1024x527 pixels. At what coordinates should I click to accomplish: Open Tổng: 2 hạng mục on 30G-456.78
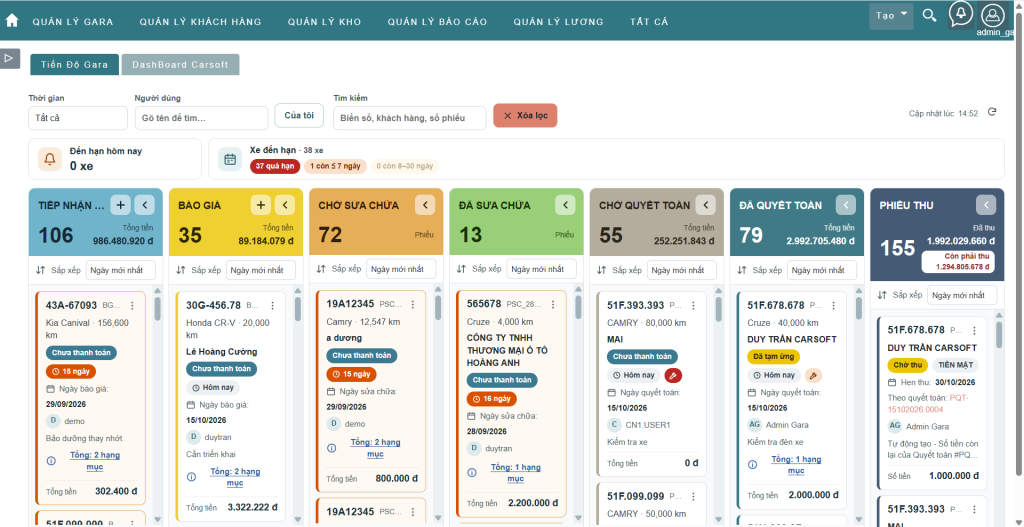pos(235,477)
